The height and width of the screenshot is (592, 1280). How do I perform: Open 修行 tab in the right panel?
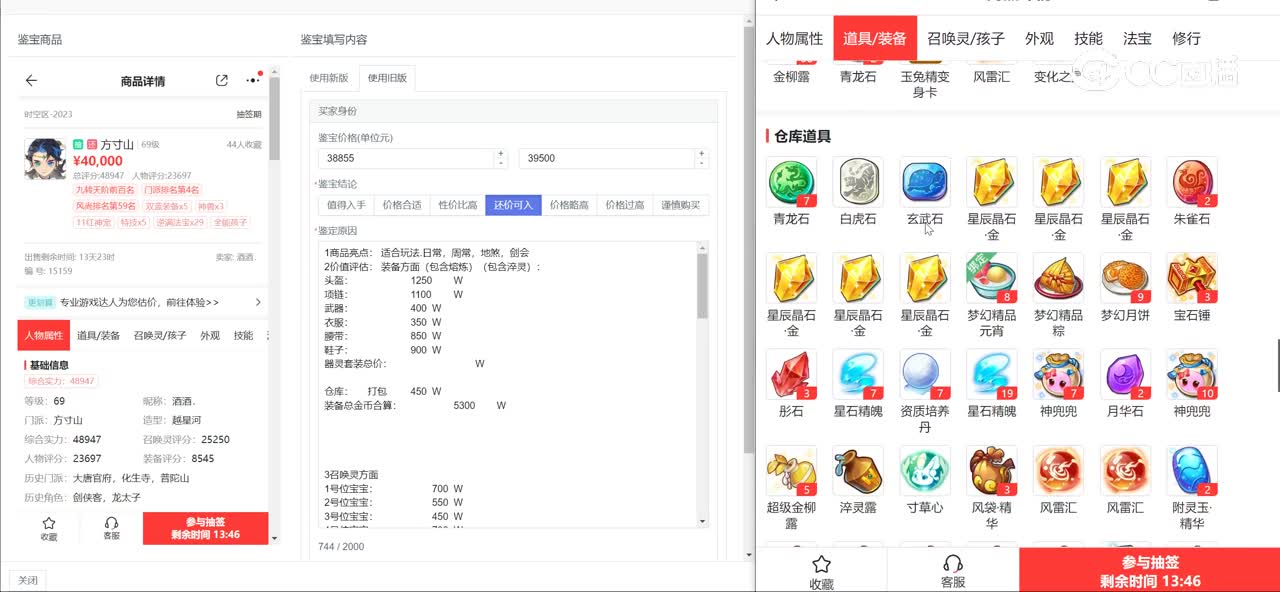1186,39
